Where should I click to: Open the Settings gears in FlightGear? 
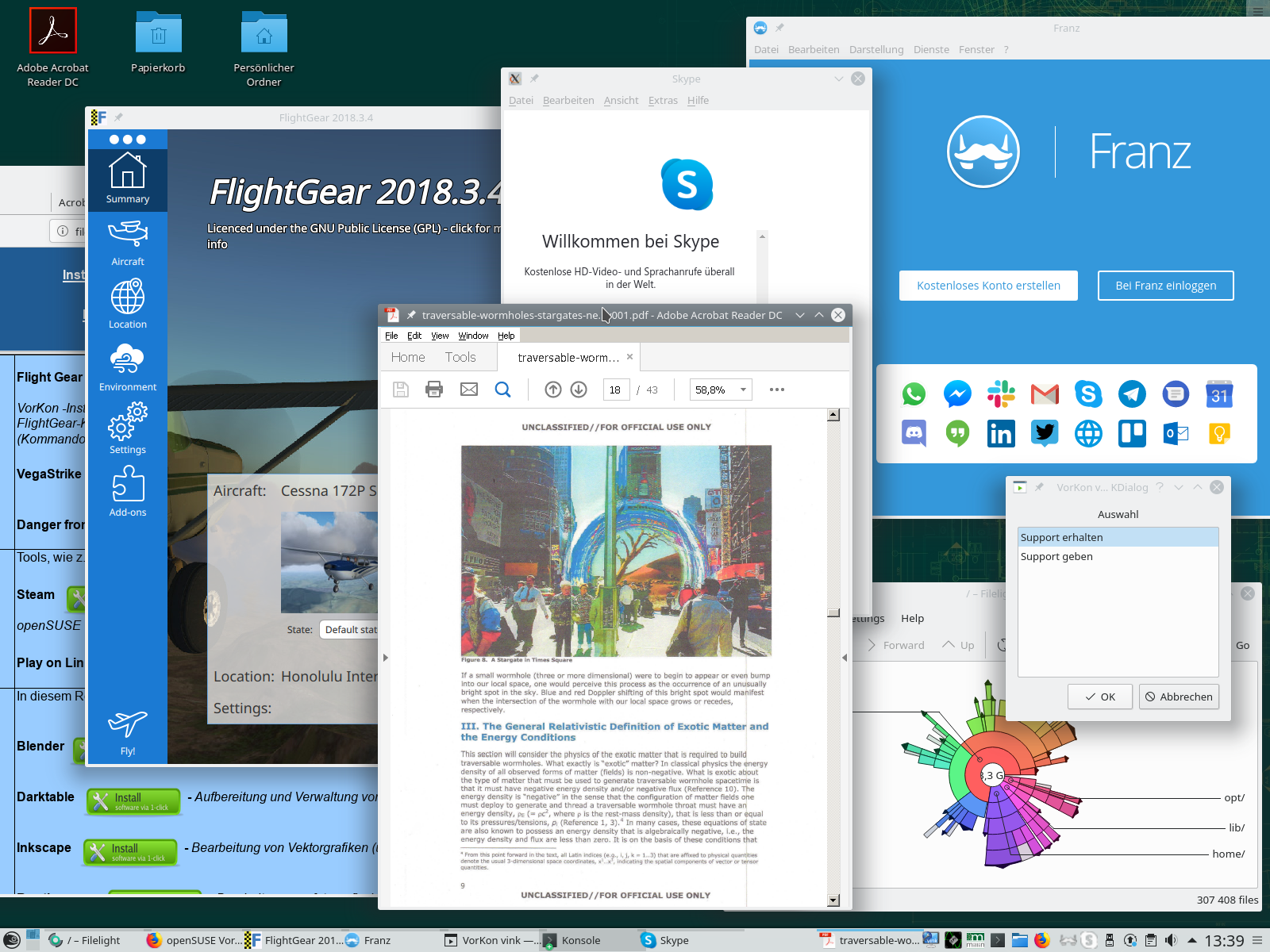[127, 429]
